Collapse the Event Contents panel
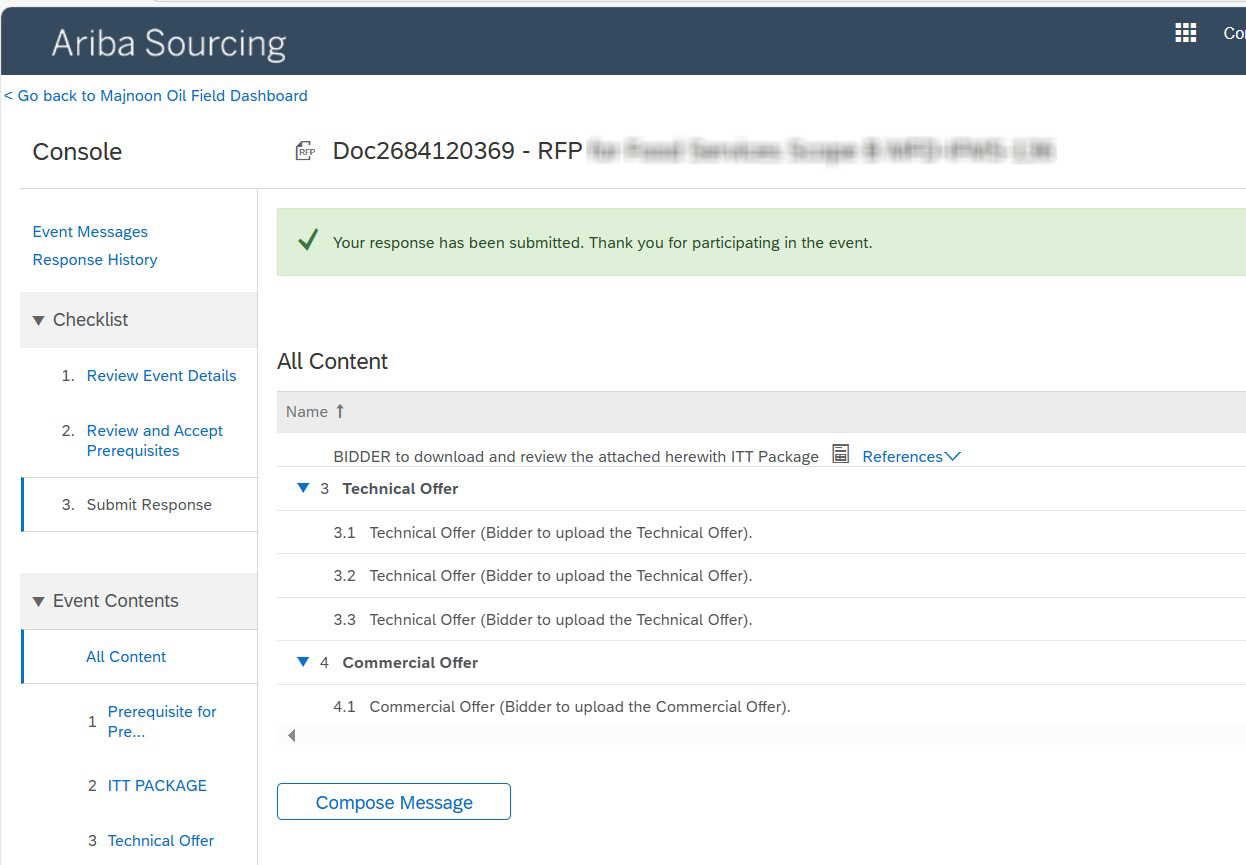 coord(39,601)
